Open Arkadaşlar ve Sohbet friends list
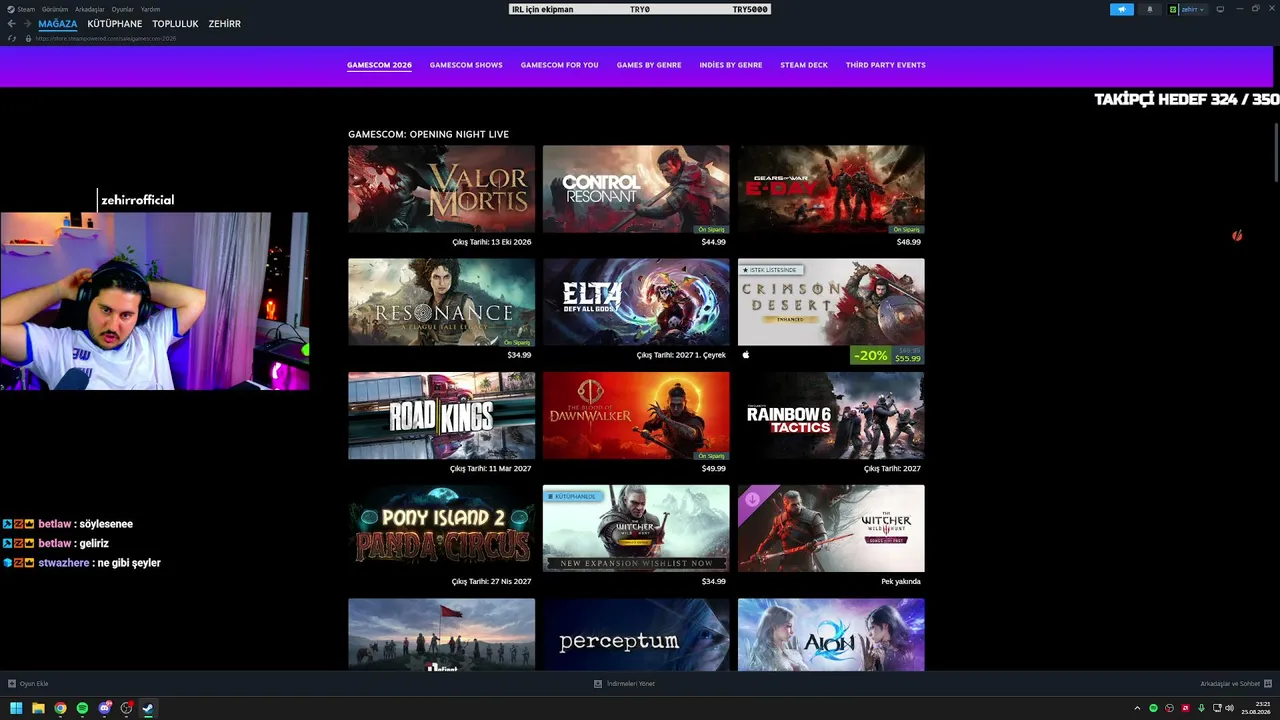 (1235, 684)
